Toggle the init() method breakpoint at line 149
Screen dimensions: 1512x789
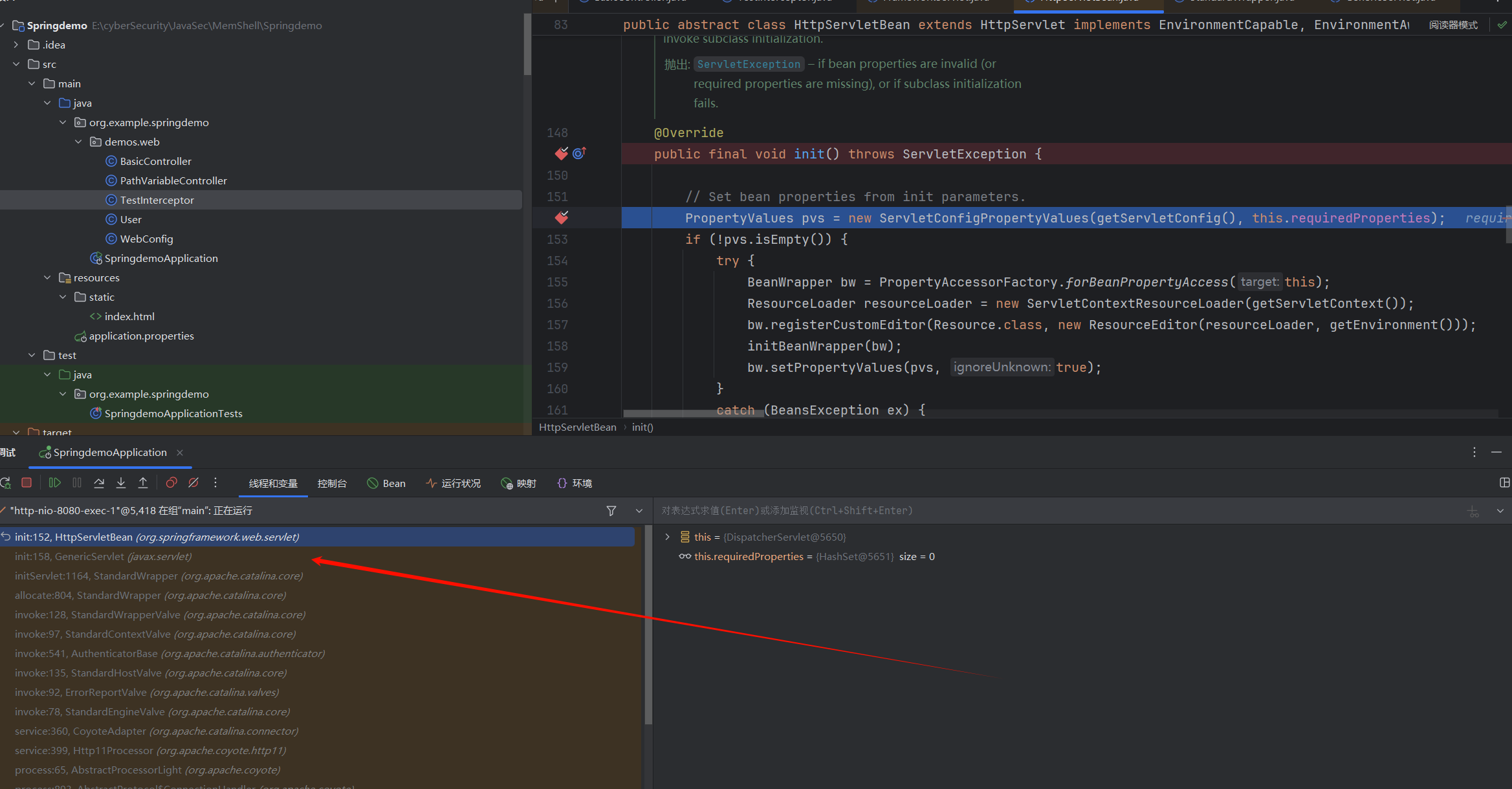(x=561, y=153)
